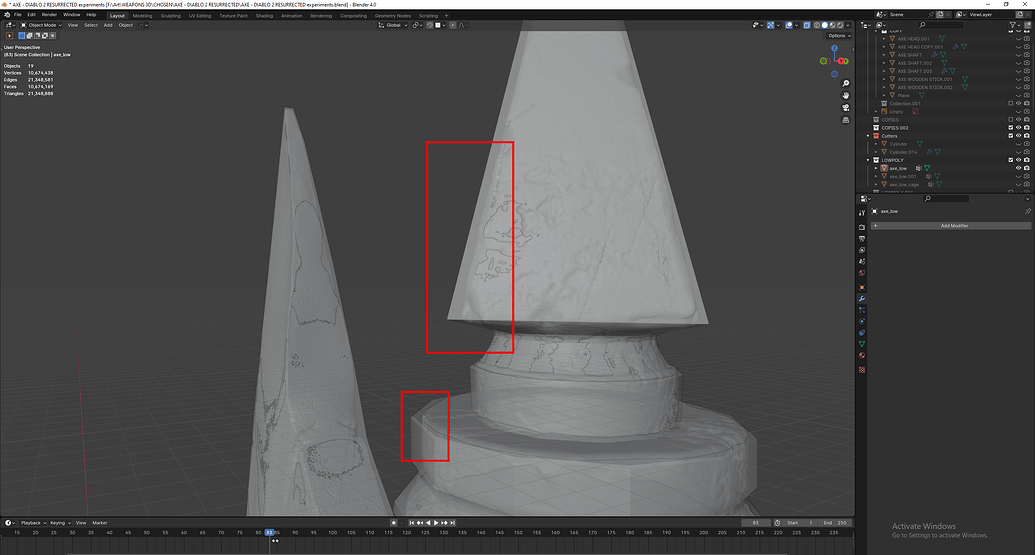
Task: Toggle viewport visibility of COPIES 002
Action: [1018, 127]
